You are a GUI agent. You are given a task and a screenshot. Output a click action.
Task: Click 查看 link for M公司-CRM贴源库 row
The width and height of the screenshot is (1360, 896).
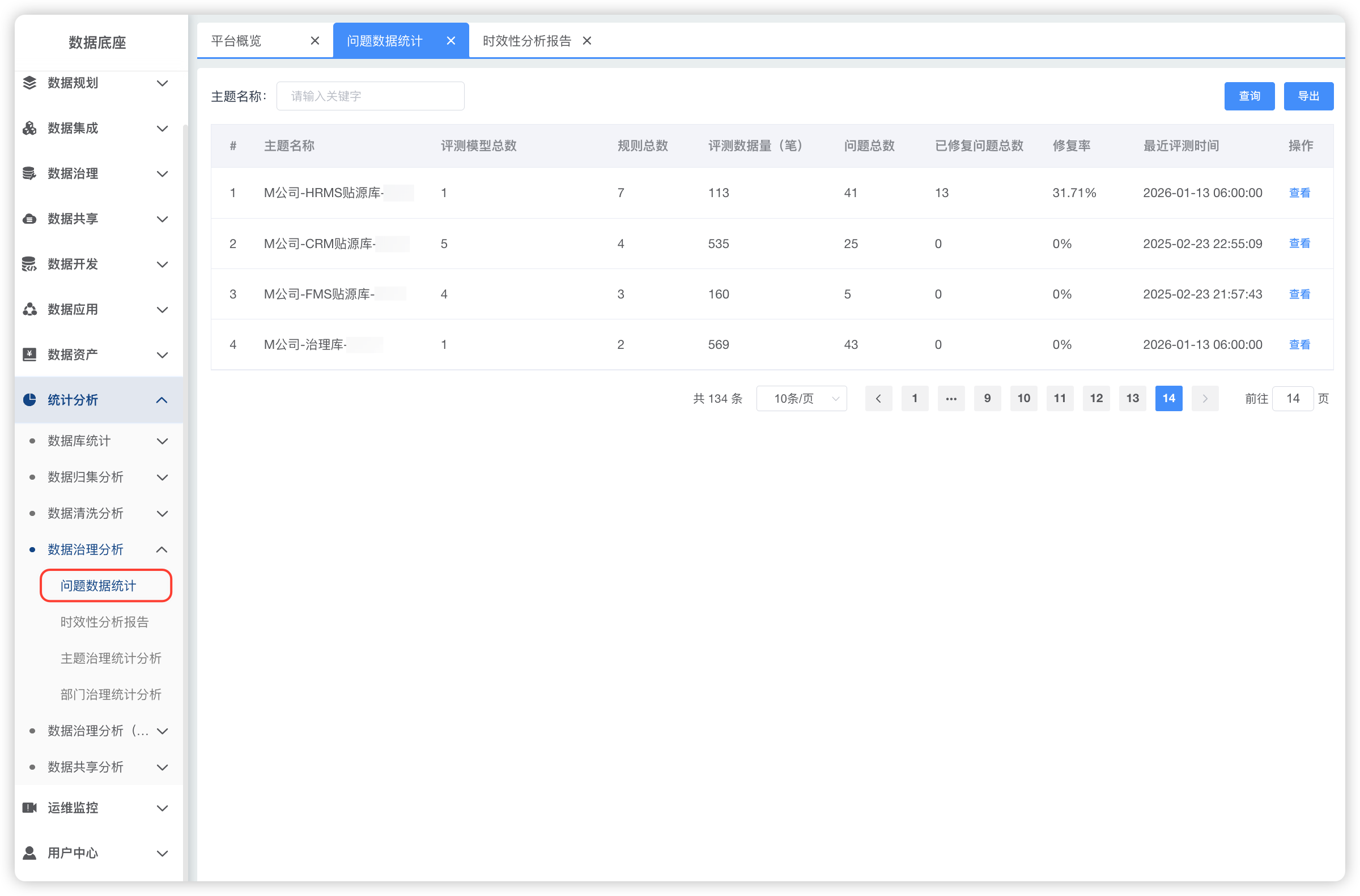point(1299,244)
